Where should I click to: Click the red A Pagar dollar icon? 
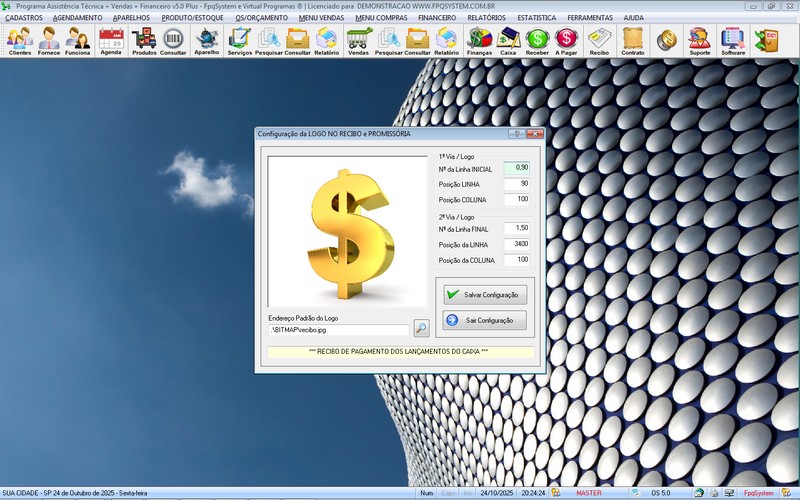coord(566,41)
